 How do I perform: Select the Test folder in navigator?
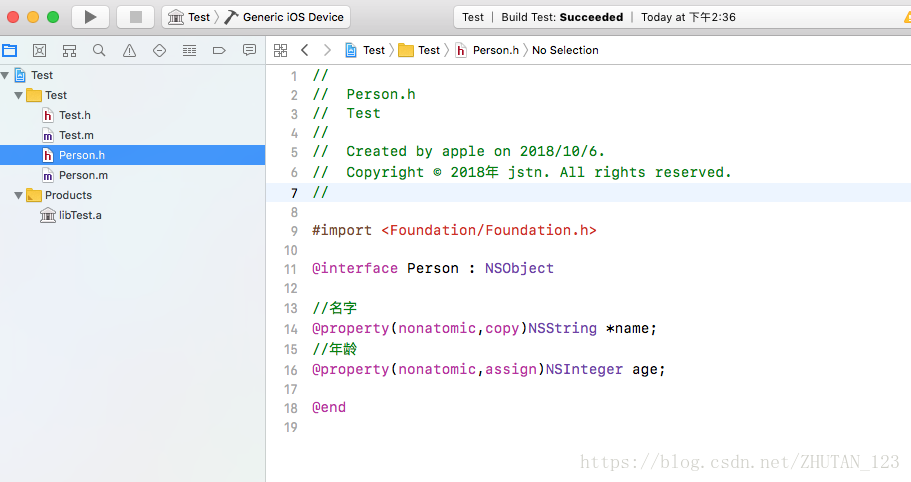[132, 95]
